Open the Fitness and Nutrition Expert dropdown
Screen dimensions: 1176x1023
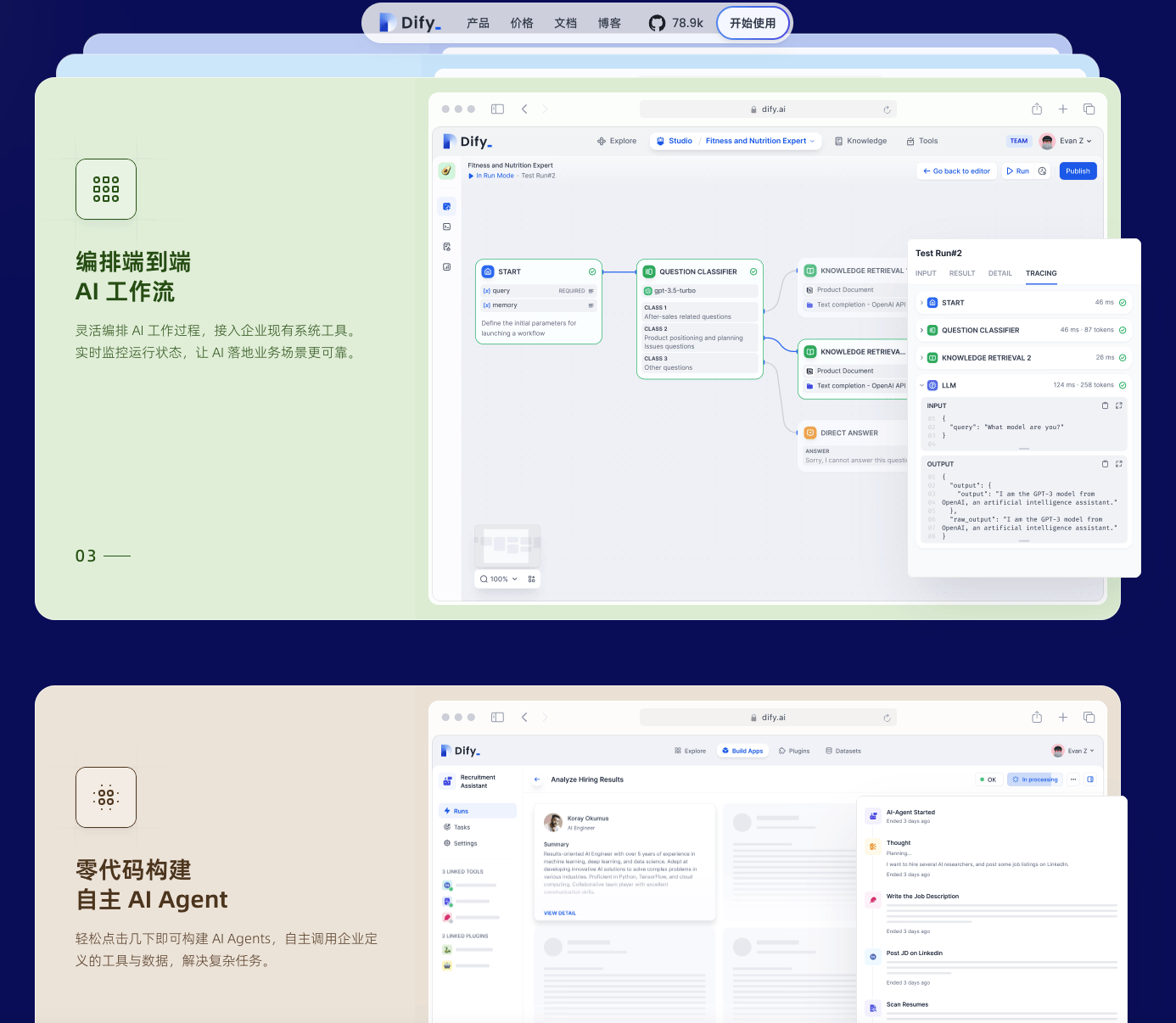pyautogui.click(x=760, y=141)
